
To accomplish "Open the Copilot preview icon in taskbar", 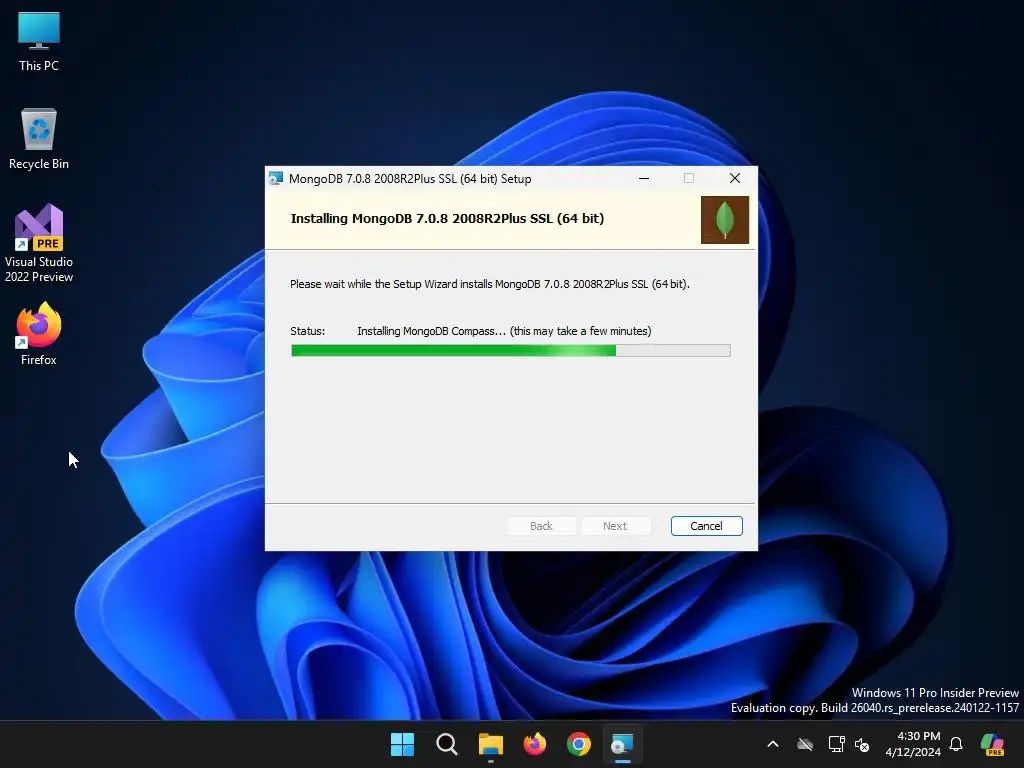I will pos(993,744).
